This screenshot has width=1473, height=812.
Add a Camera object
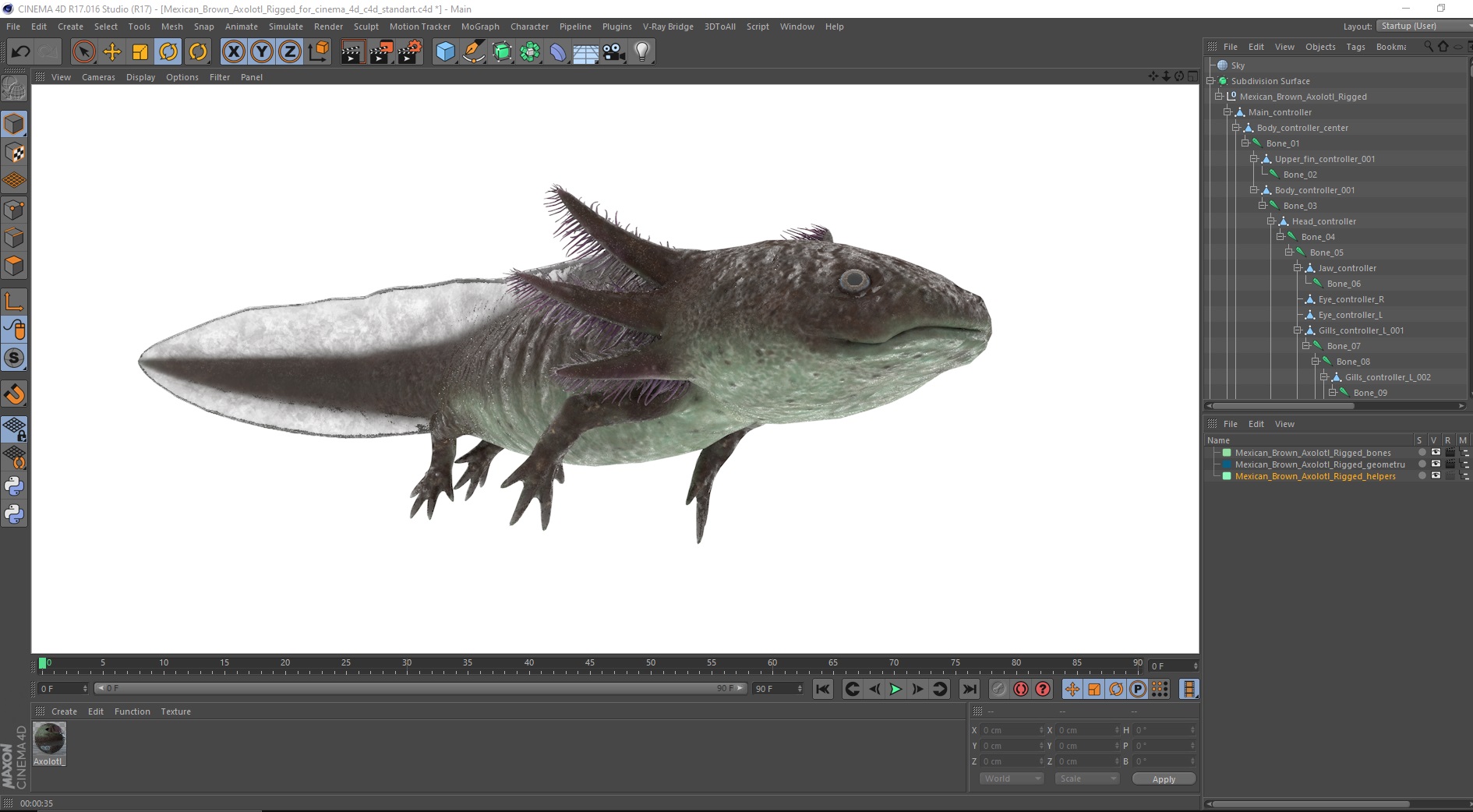point(614,52)
